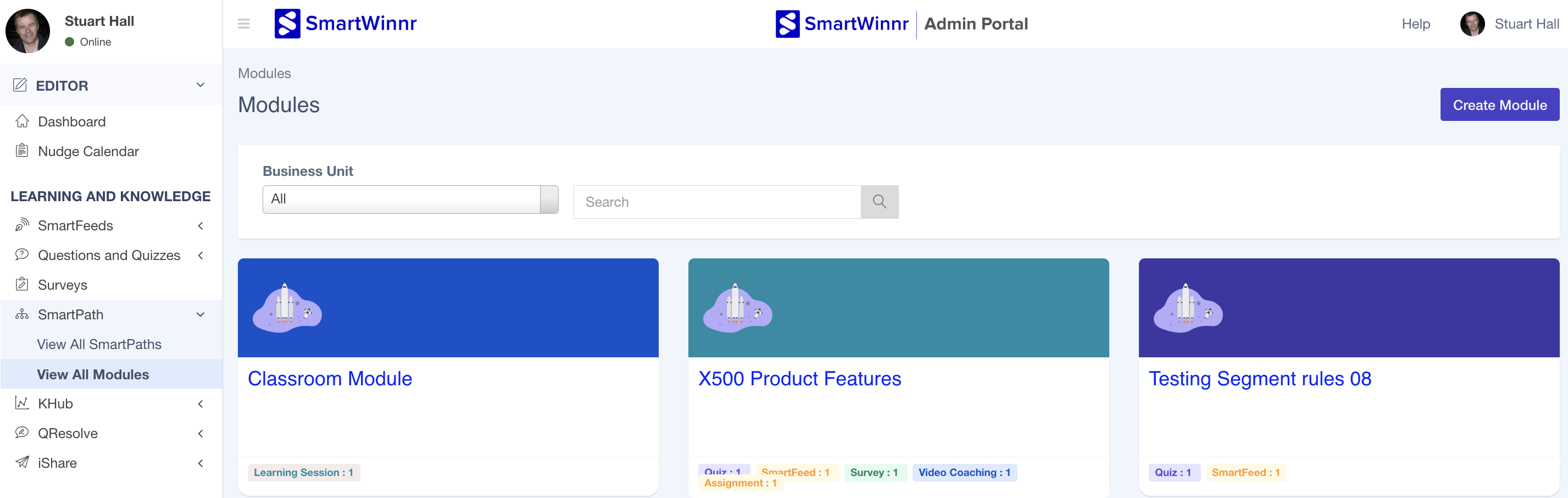Click the Editor pencil icon
This screenshot has width=1568, height=498.
[x=20, y=85]
